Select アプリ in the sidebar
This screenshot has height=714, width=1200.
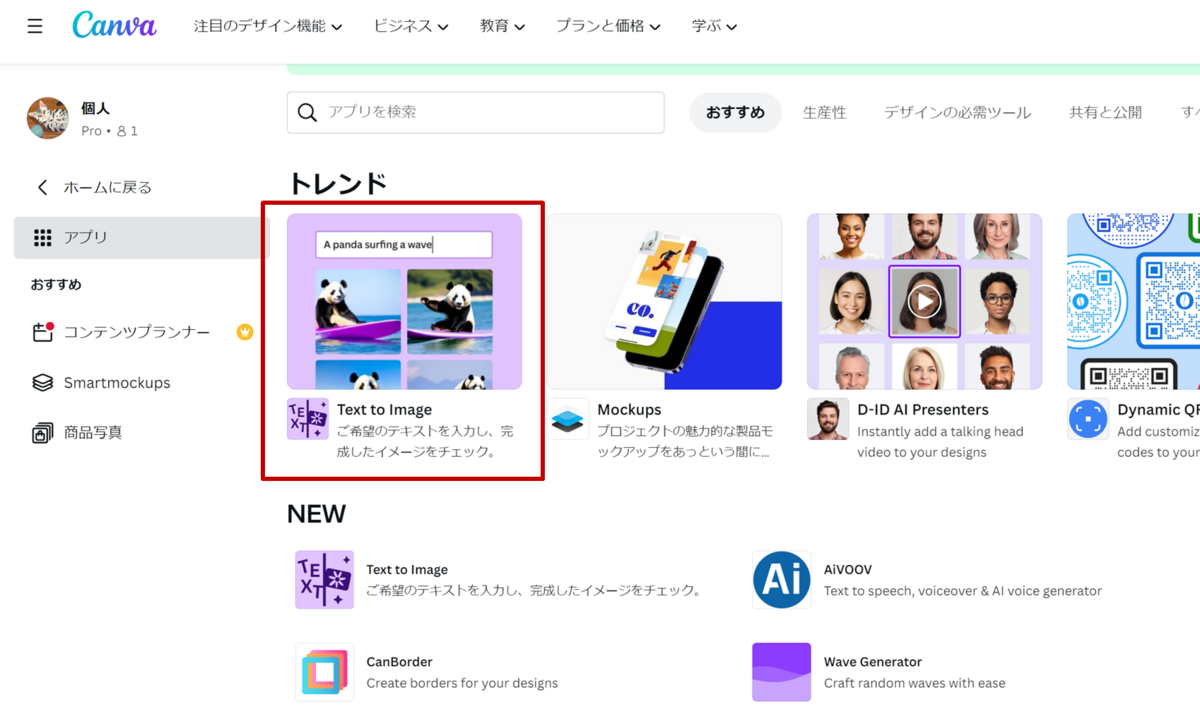[142, 237]
